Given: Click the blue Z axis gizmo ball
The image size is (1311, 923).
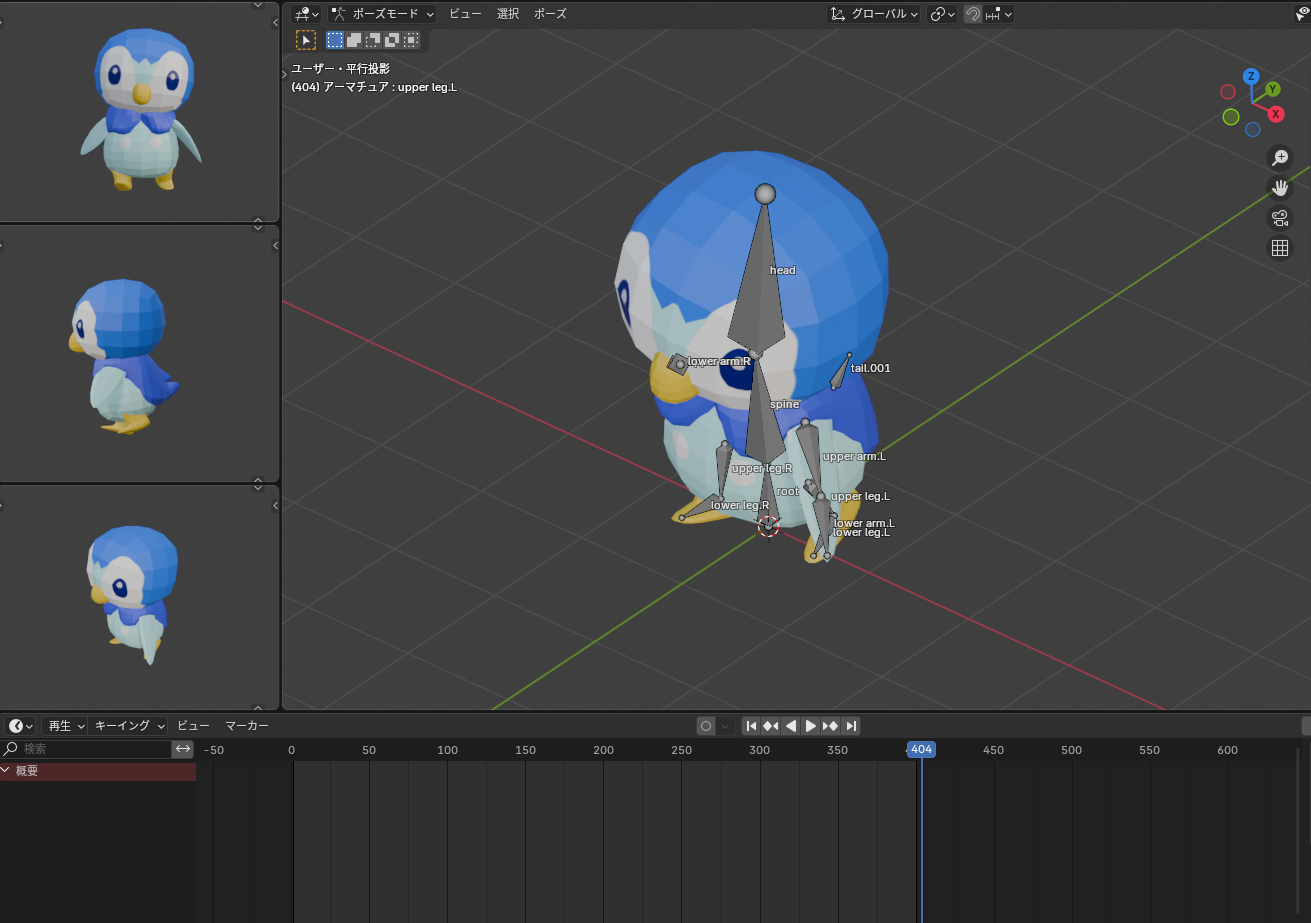Looking at the screenshot, I should tap(1251, 77).
